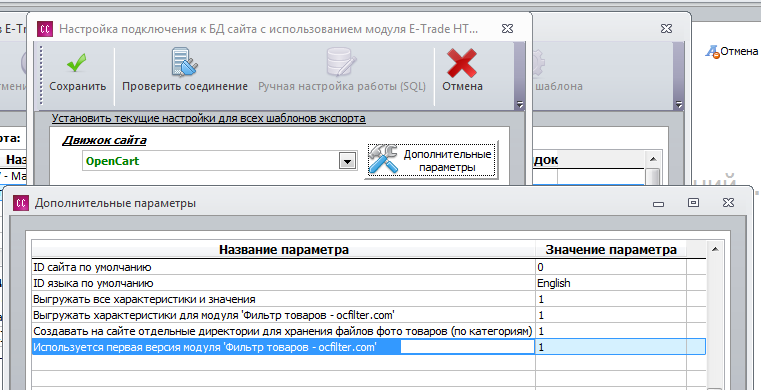761x390 pixels.
Task: Close the Настройка подключения к БД dialog
Action: [x=507, y=29]
